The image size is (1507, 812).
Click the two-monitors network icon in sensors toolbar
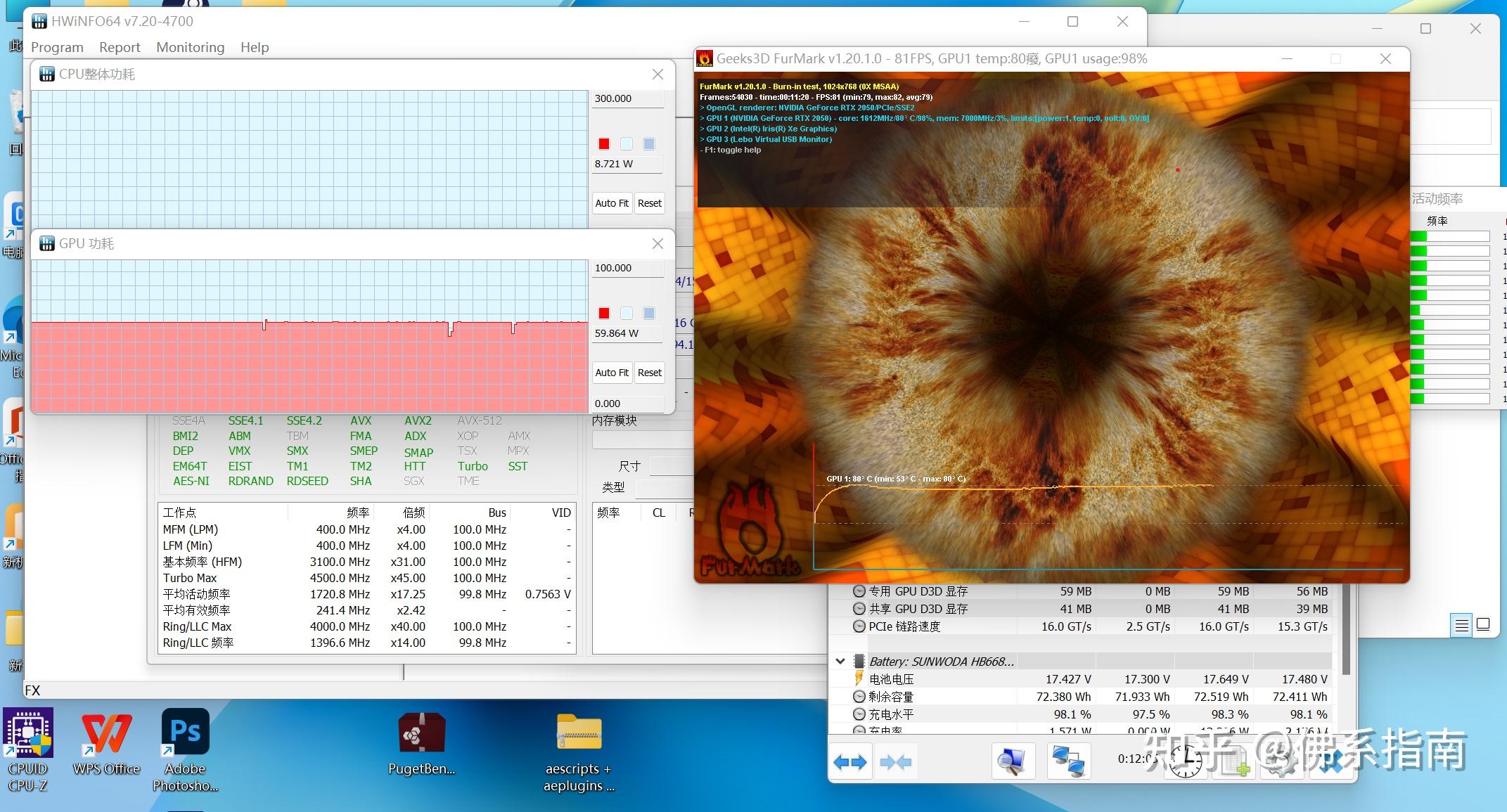pyautogui.click(x=1068, y=762)
